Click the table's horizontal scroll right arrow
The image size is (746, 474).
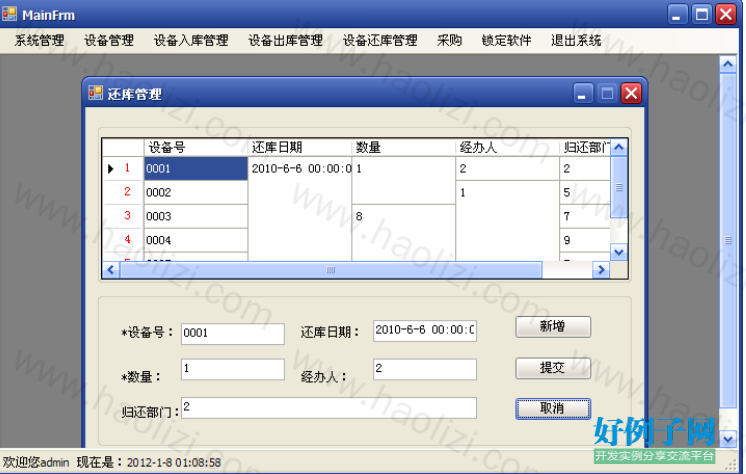point(601,270)
